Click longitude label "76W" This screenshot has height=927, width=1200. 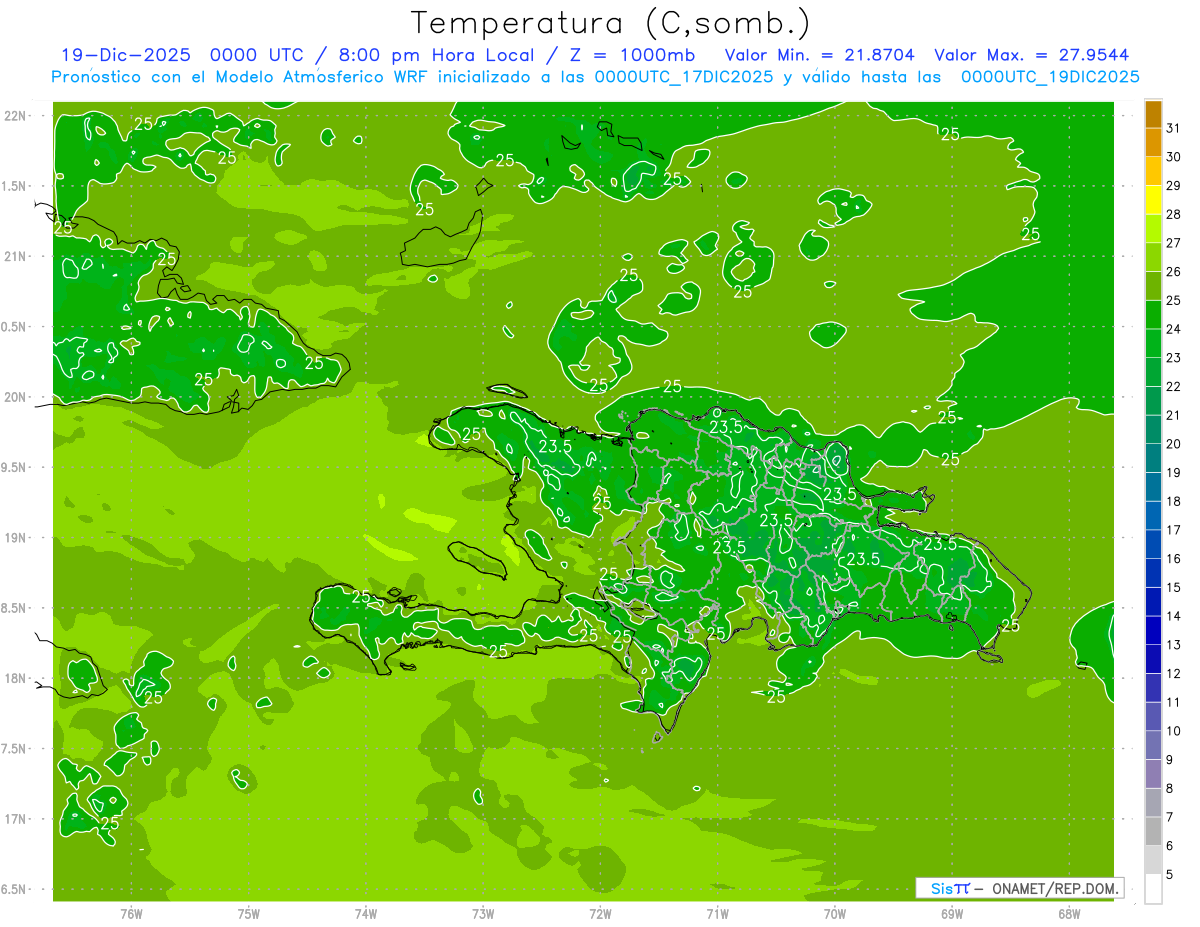coord(131,913)
